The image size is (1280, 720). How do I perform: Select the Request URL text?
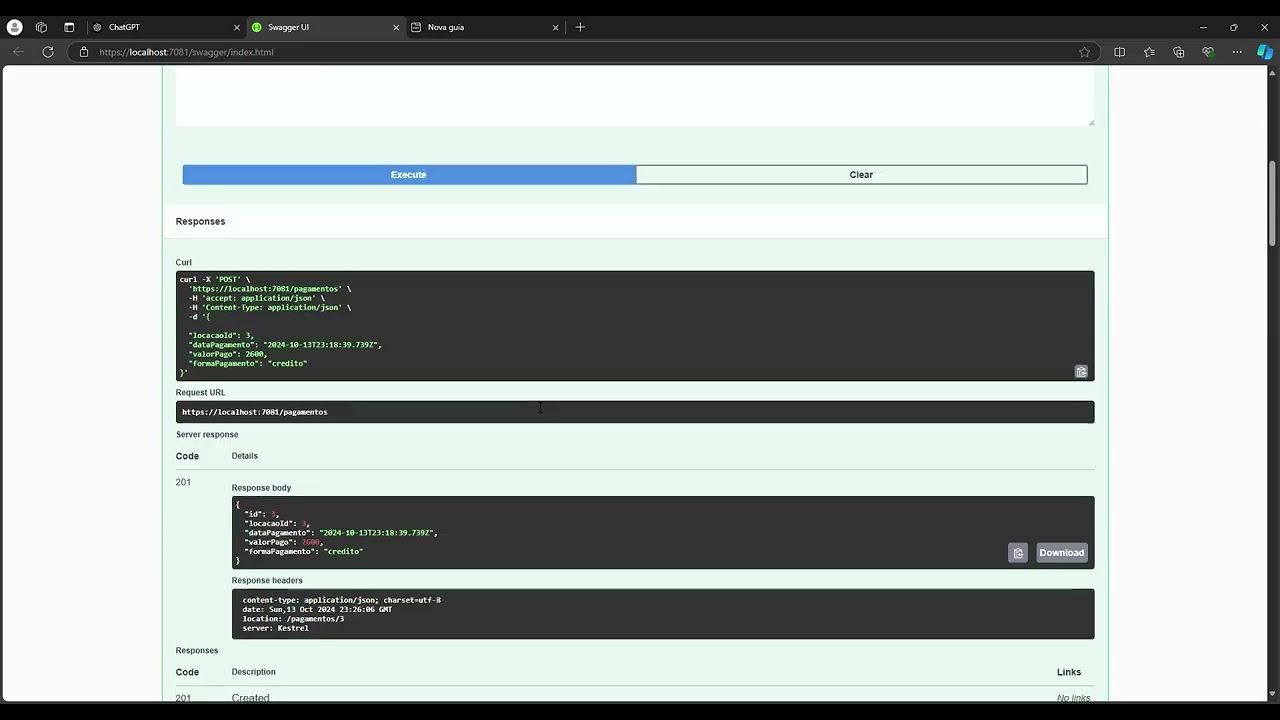255,412
